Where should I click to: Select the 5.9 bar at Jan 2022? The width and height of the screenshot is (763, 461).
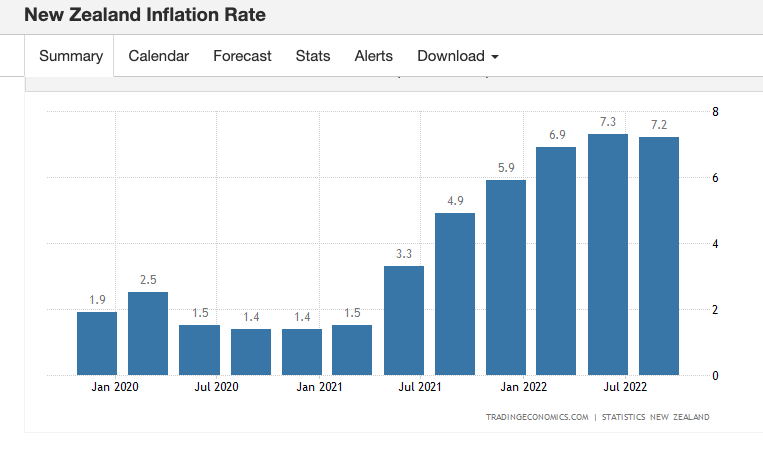coord(506,277)
